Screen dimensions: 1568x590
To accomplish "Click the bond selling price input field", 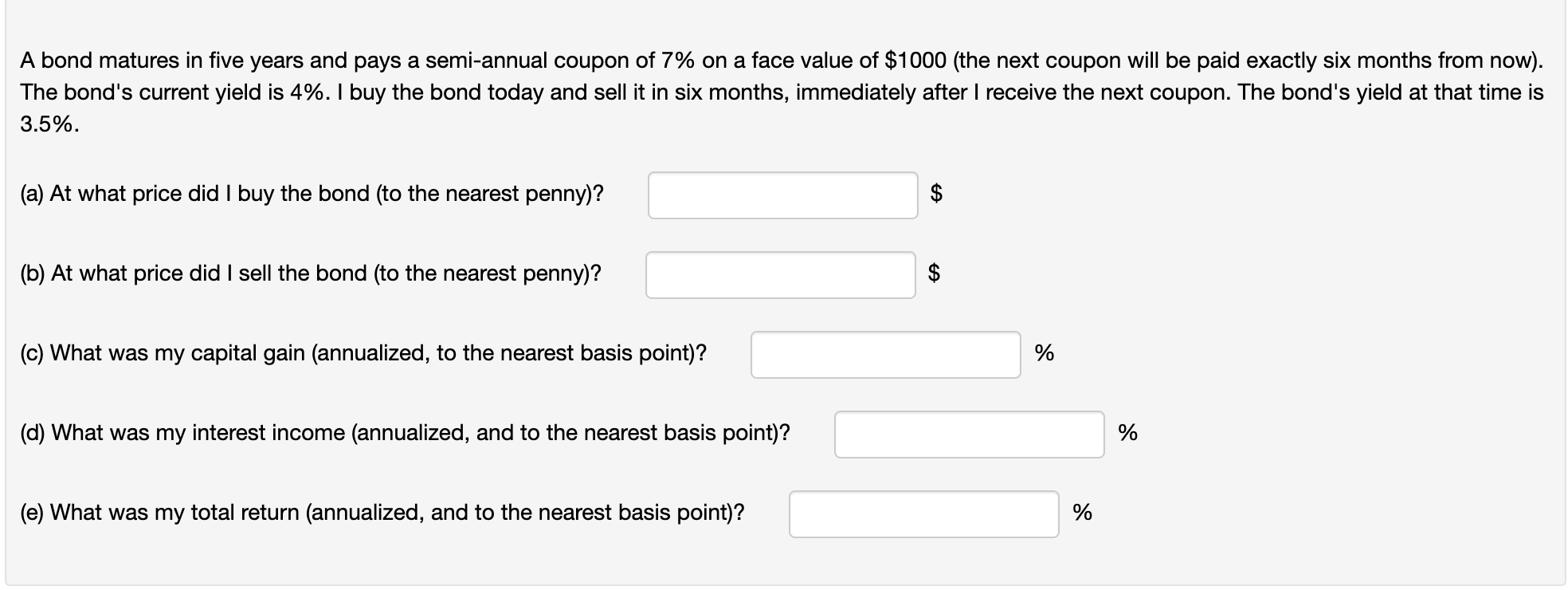I will 780,275.
